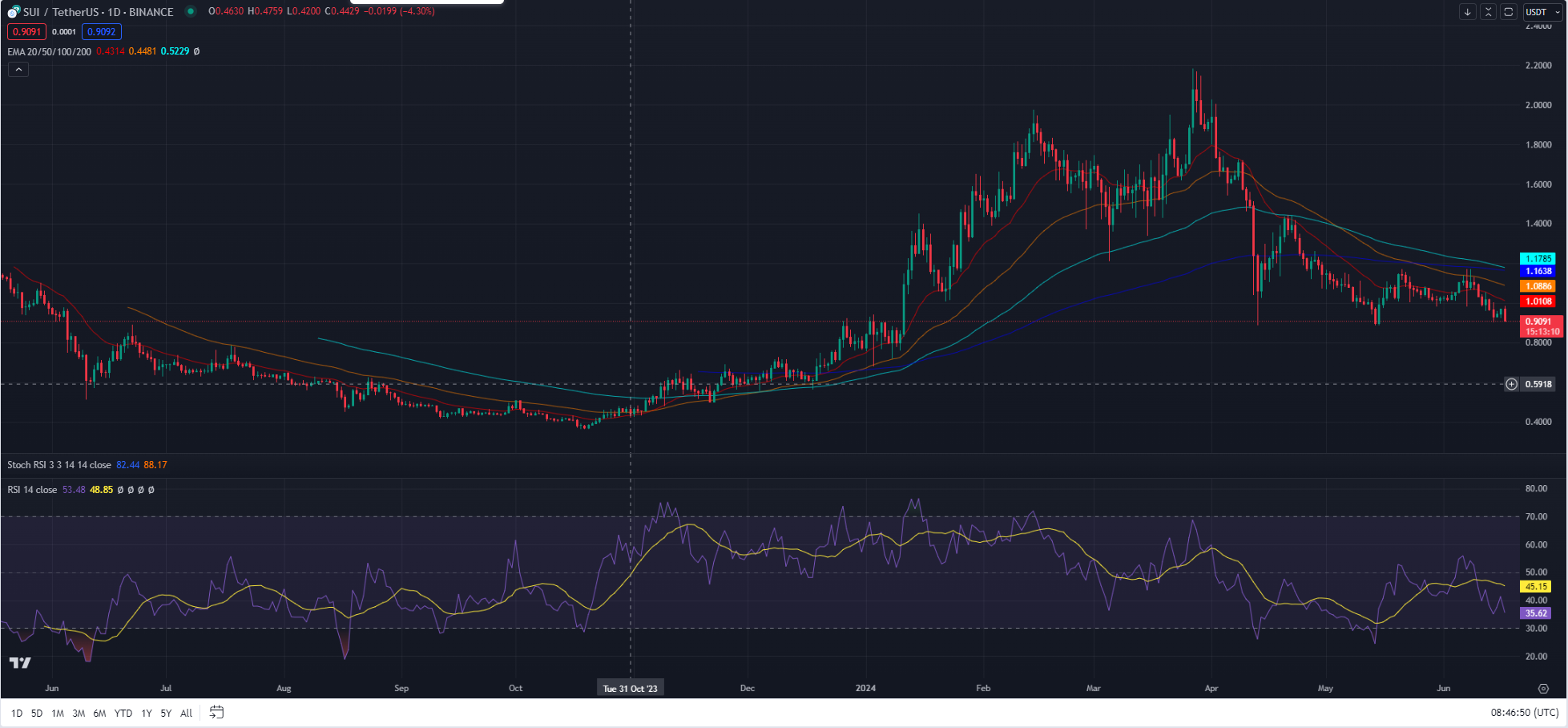Select the scroll-to-recent-bar arrow icon
1568x728 pixels.
pyautogui.click(x=1467, y=12)
